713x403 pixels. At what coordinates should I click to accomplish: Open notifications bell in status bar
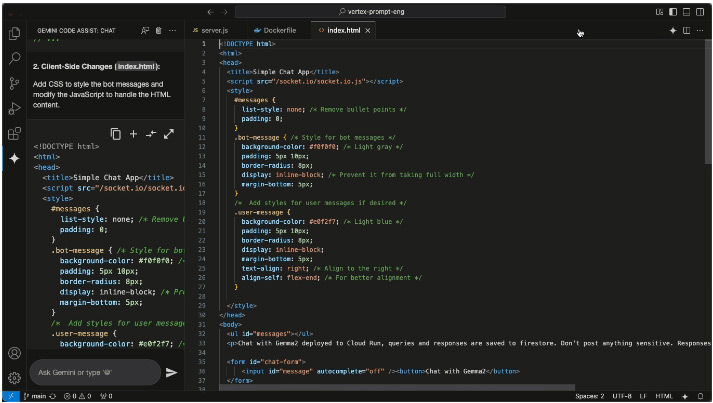(701, 396)
